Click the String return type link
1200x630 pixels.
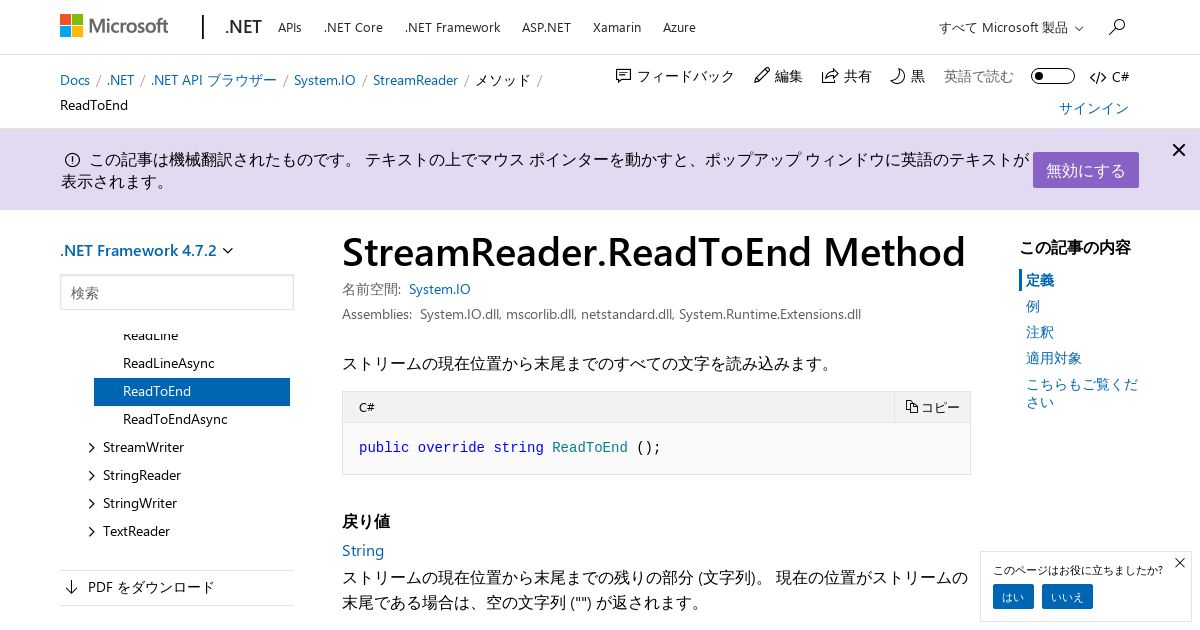pos(363,550)
